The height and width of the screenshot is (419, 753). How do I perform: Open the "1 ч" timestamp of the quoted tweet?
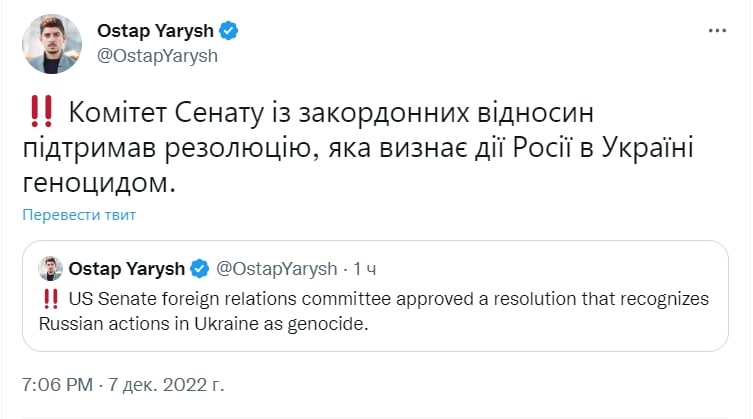364,268
